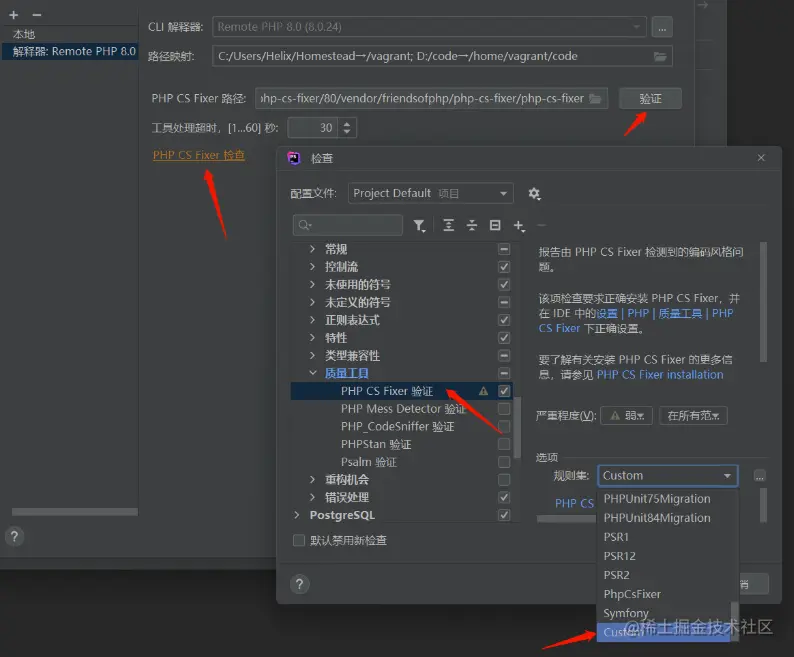Expand the 未定义的符号 group
The height and width of the screenshot is (657, 794).
coord(312,302)
